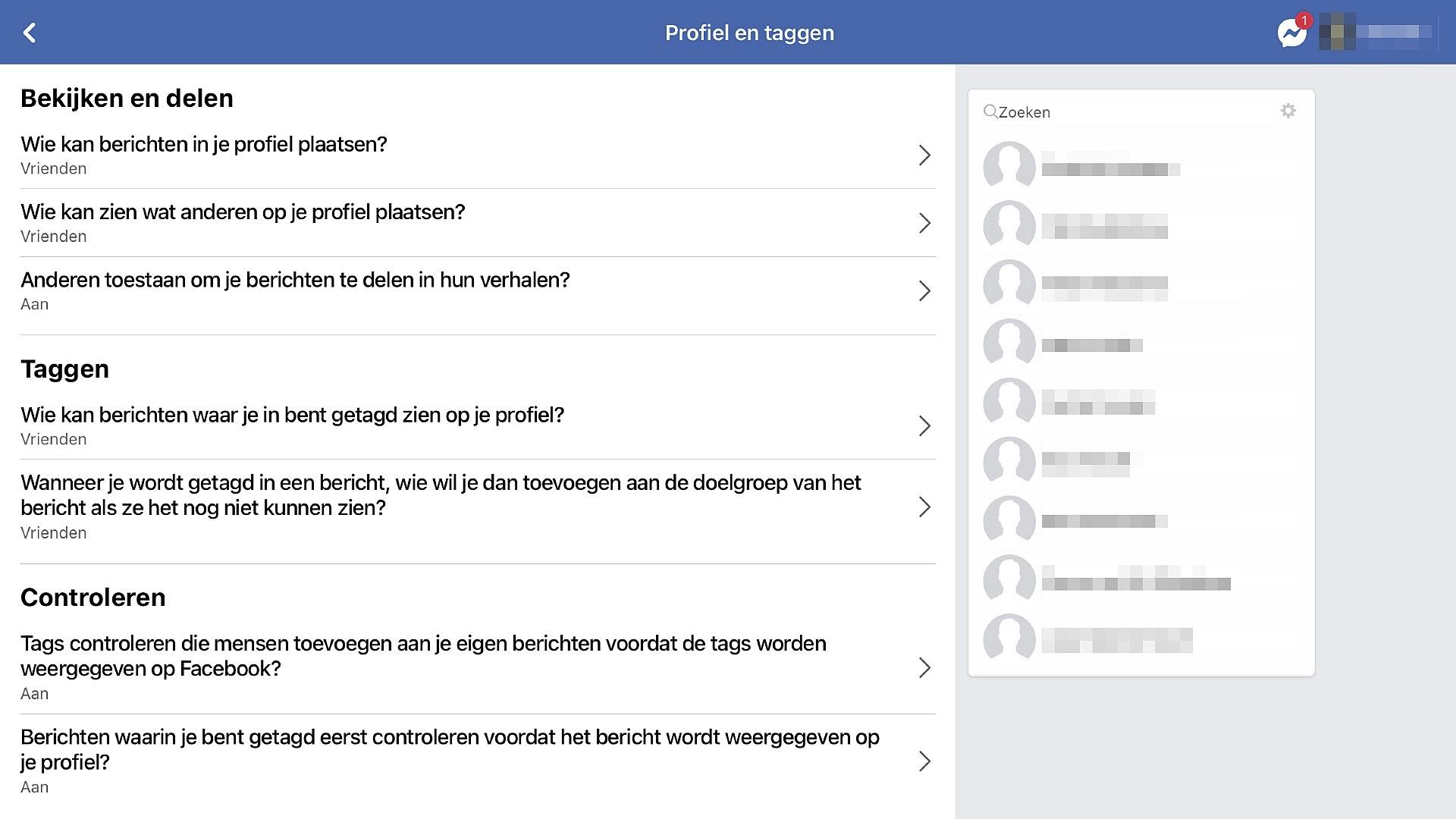Select 'Wie kan zien wat anderen op je profiel plaatsen?' row
The height and width of the screenshot is (819, 1456).
(x=243, y=212)
